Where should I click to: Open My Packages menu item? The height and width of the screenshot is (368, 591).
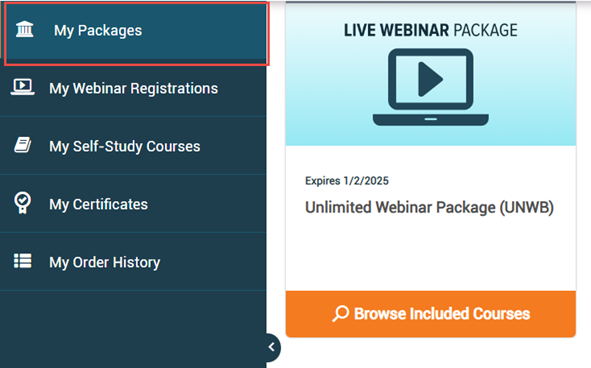click(x=136, y=34)
